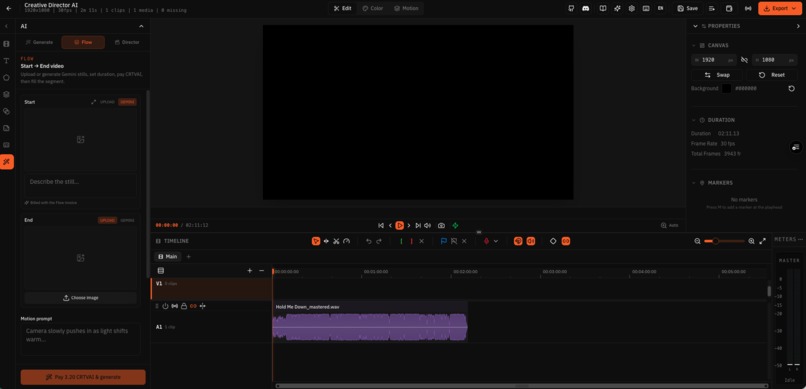Toggle the orange magnet snapping button in timeline
The height and width of the screenshot is (389, 806).
(x=518, y=241)
